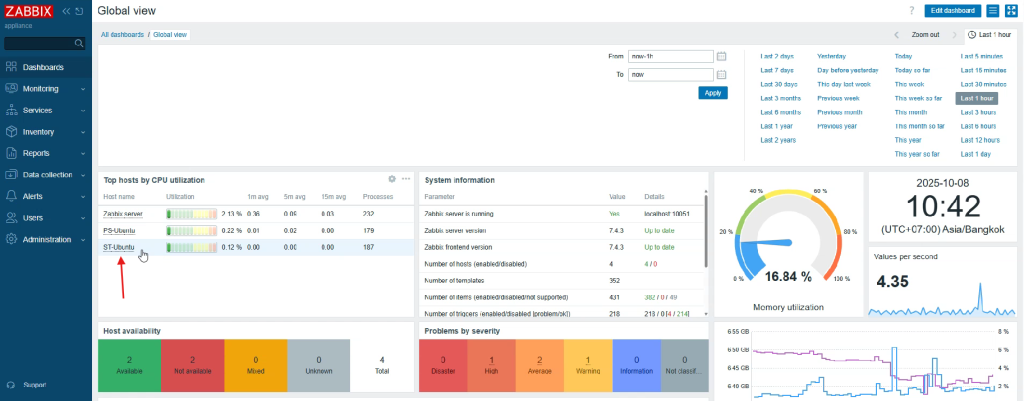The width and height of the screenshot is (1024, 401).
Task: Open the From date calendar picker
Action: click(721, 56)
